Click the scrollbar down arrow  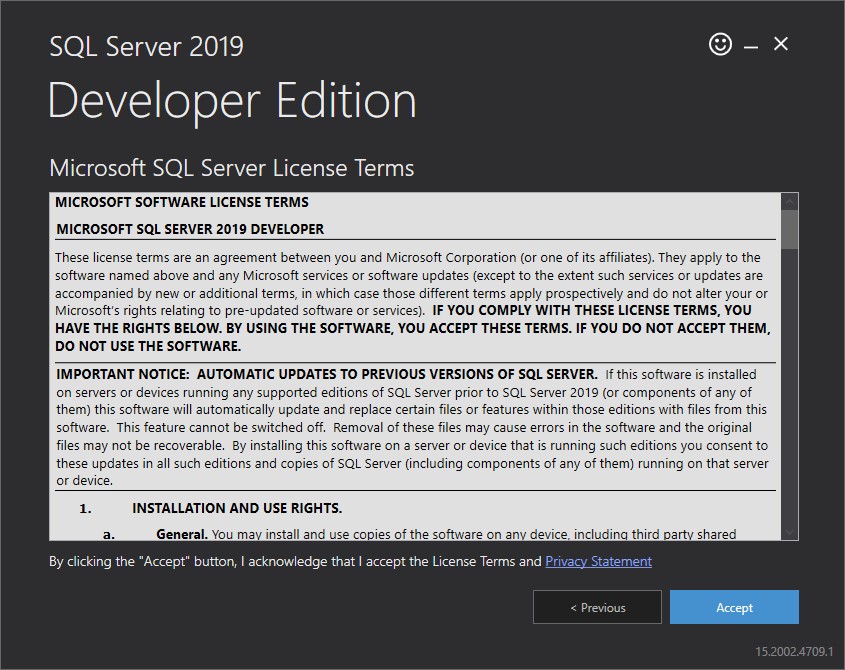(790, 532)
